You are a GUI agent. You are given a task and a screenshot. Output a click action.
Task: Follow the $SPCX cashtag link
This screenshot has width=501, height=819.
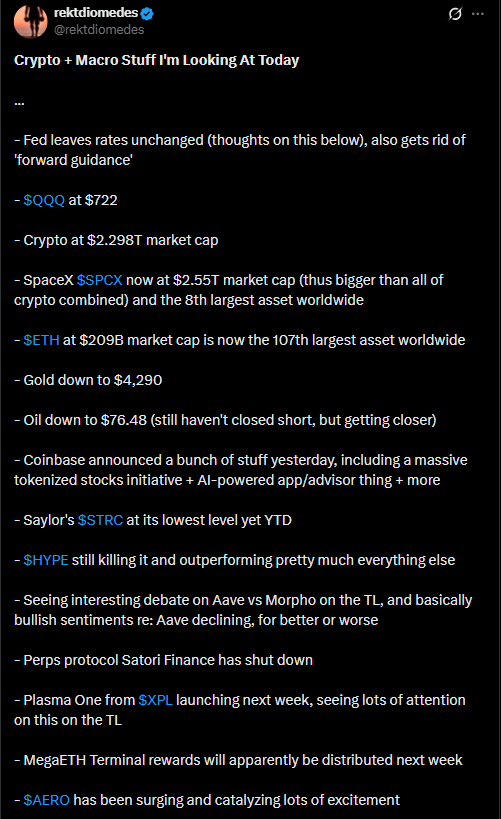pyautogui.click(x=99, y=280)
